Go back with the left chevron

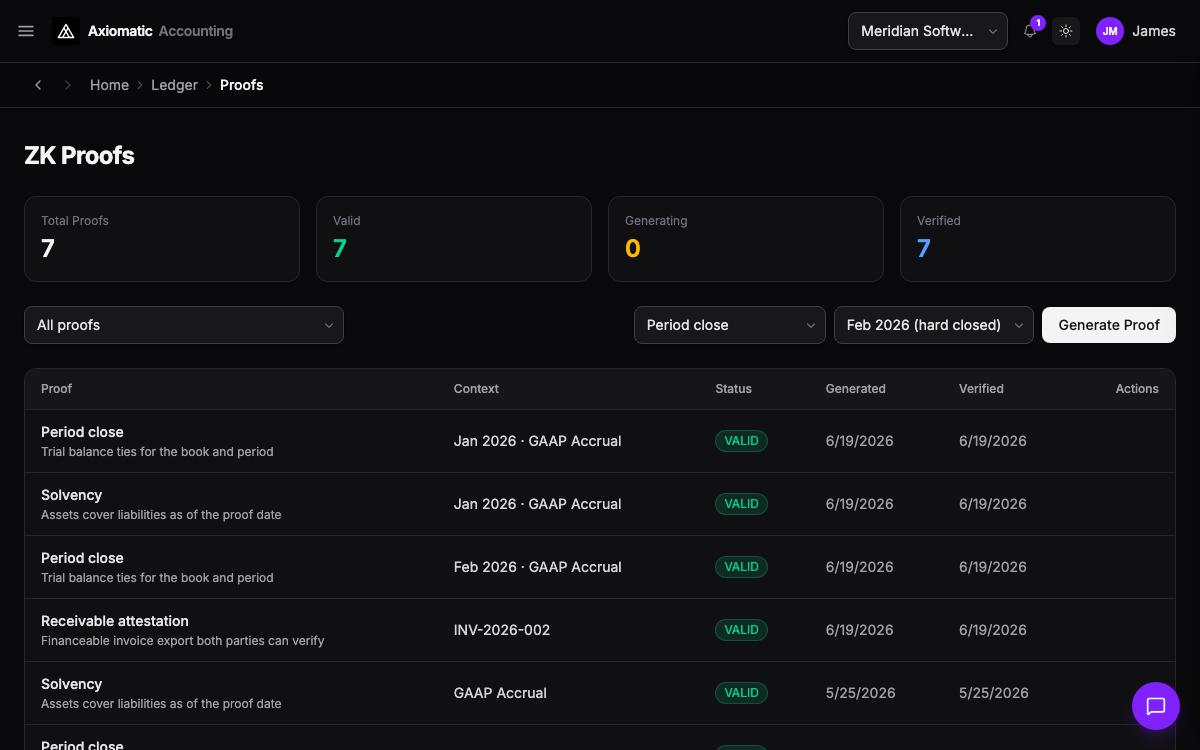38,85
